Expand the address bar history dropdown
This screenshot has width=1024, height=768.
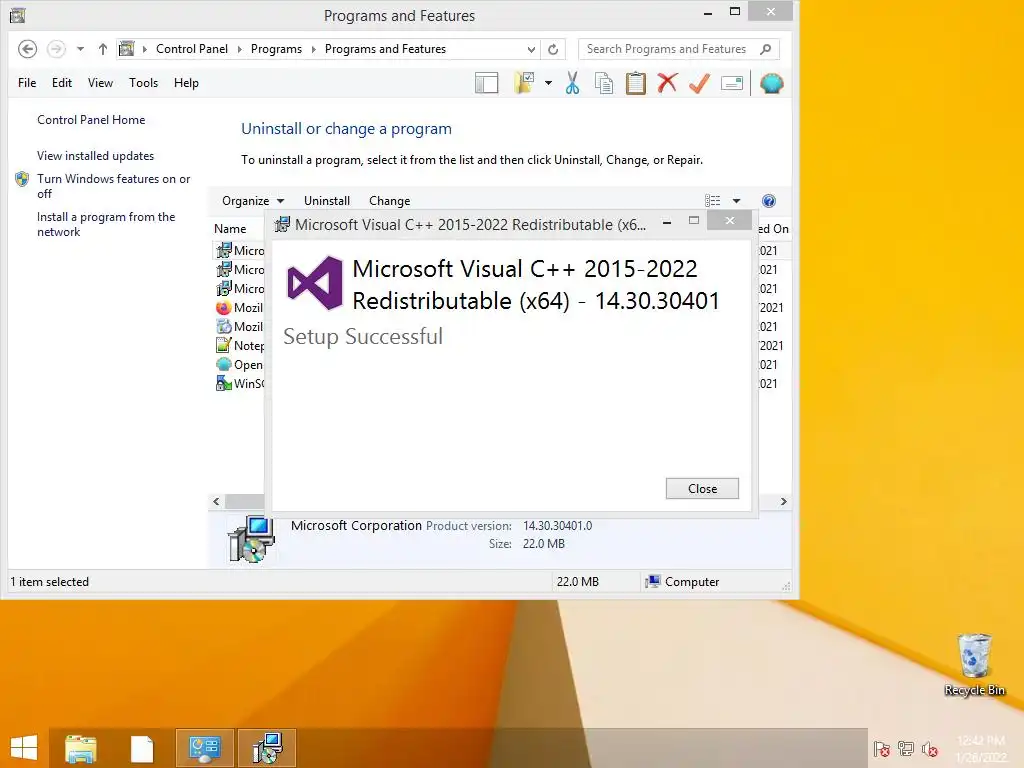pyautogui.click(x=531, y=50)
